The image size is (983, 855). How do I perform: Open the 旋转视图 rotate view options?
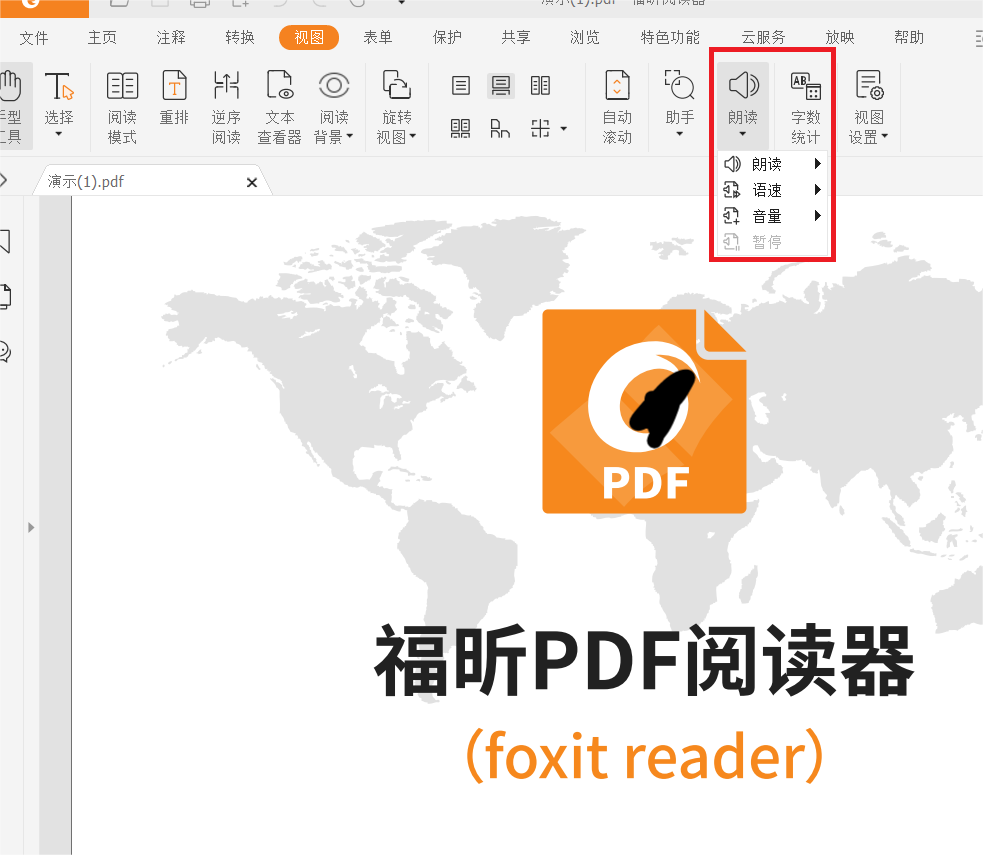tap(396, 100)
